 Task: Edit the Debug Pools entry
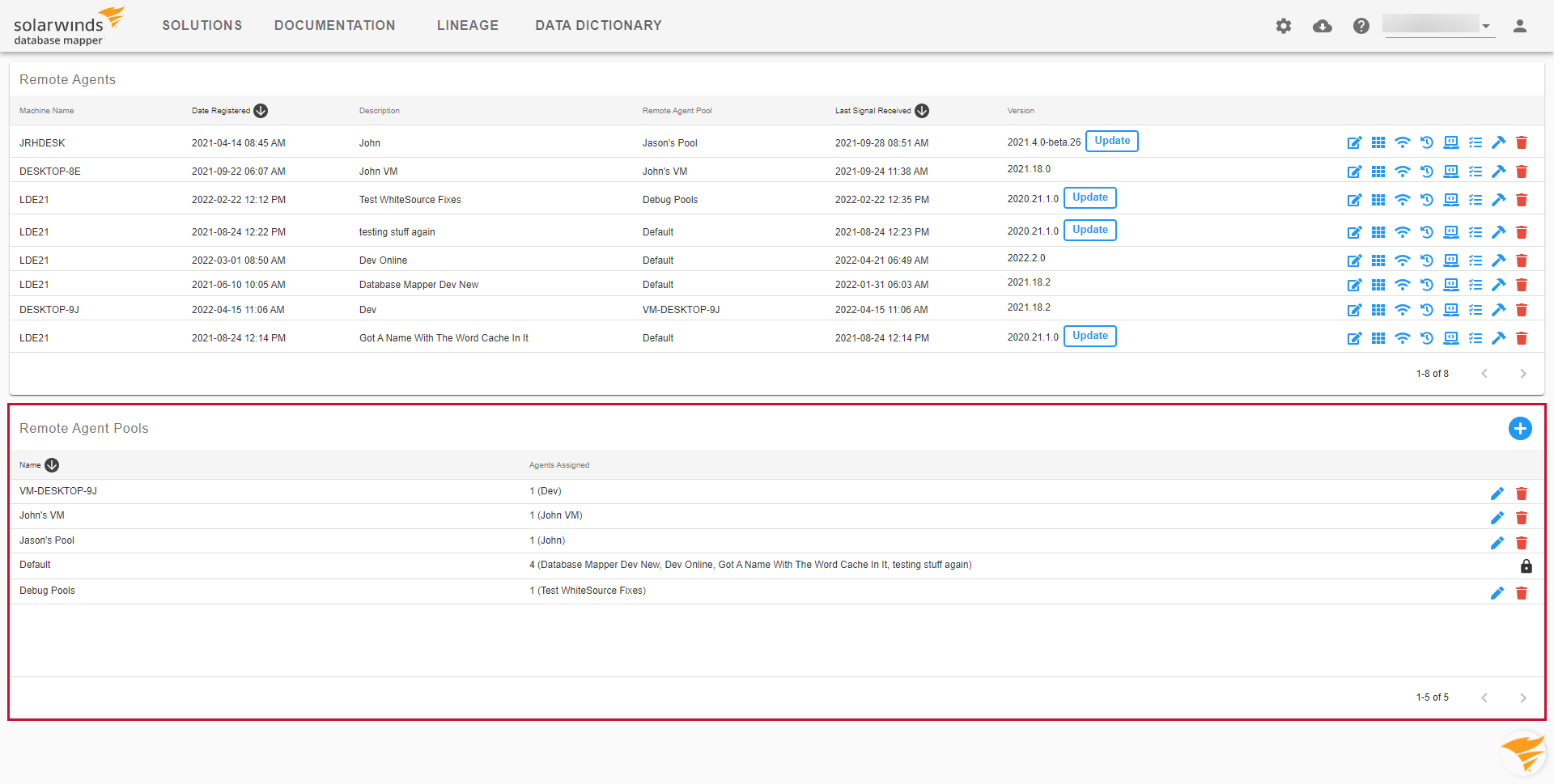click(1497, 593)
